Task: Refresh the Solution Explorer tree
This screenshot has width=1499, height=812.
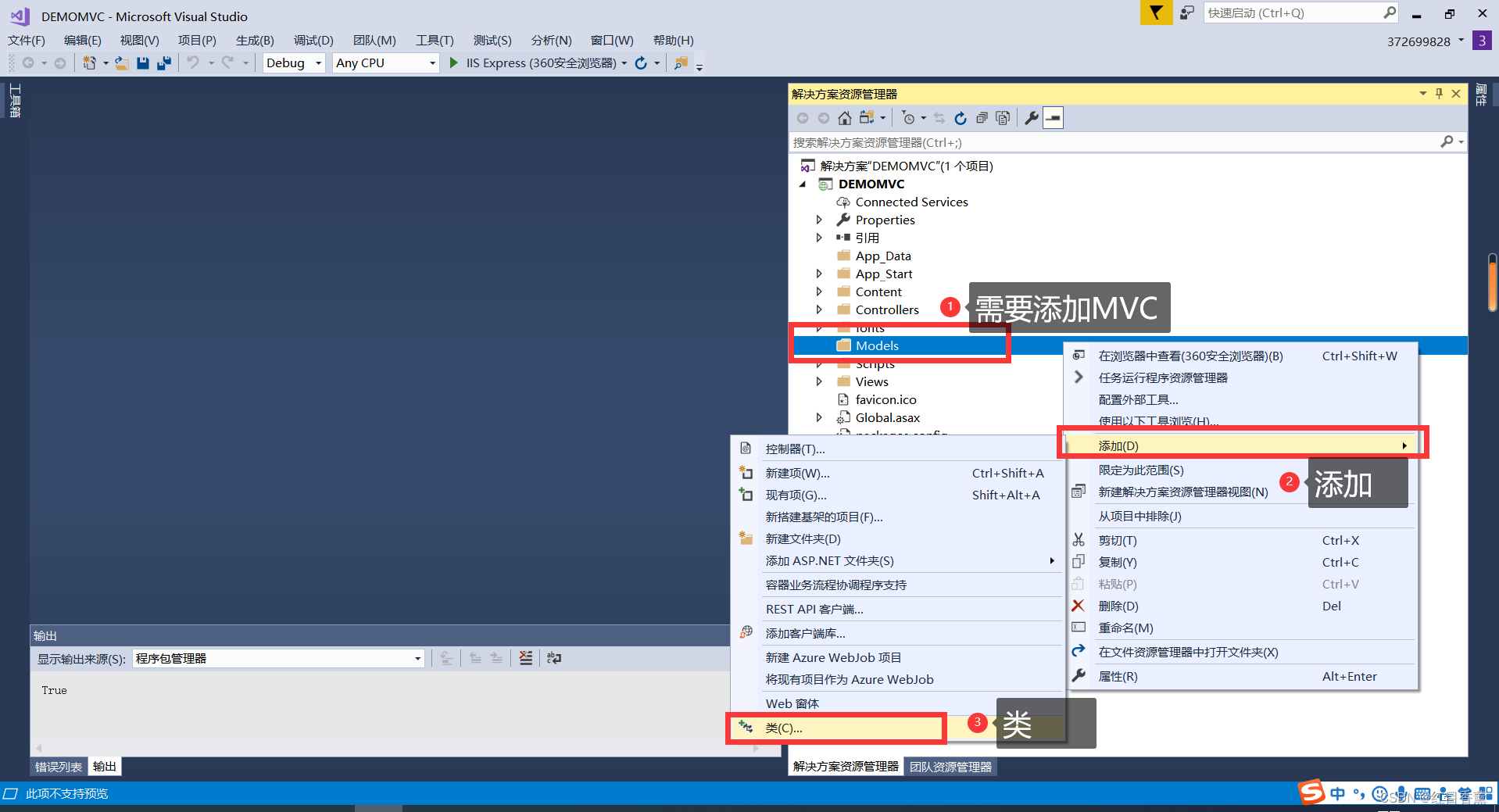Action: (x=961, y=118)
